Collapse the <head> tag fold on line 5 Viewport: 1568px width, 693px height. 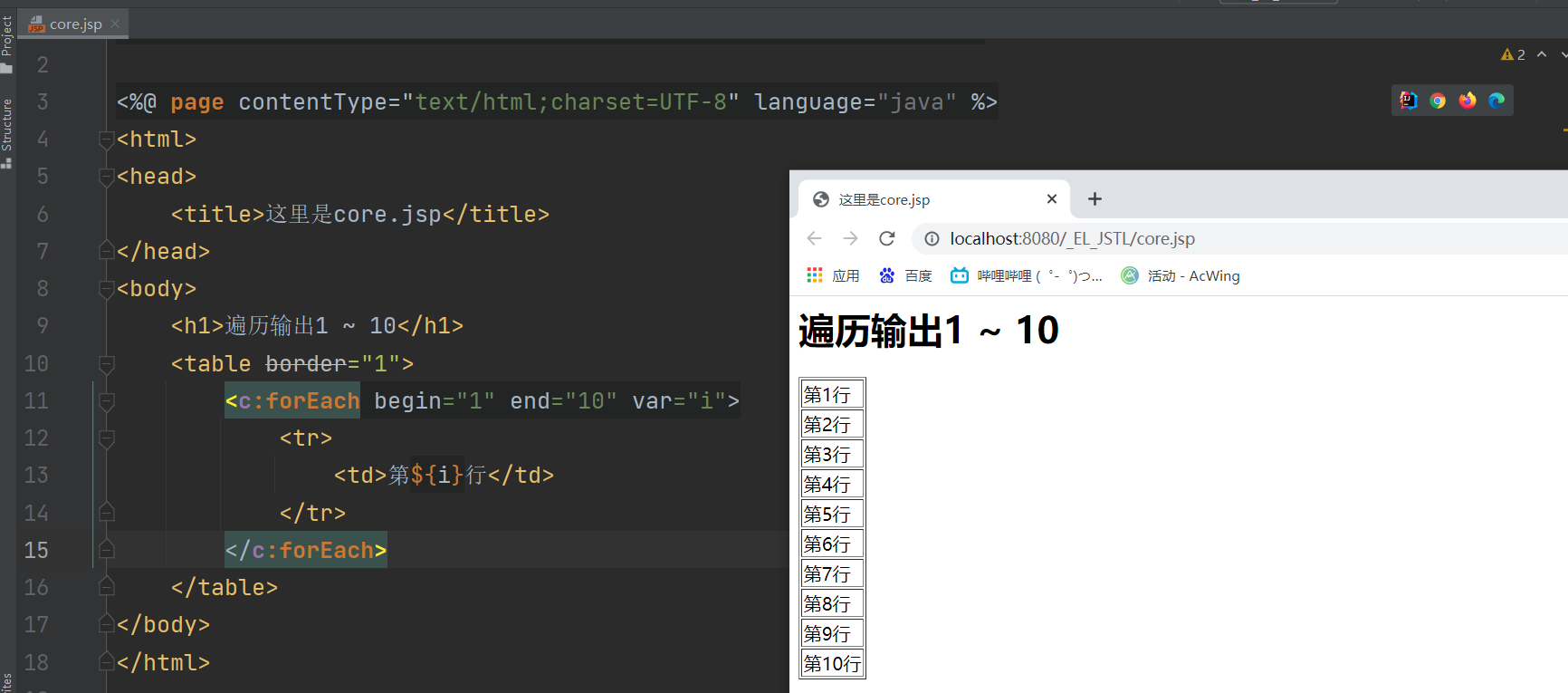point(106,177)
